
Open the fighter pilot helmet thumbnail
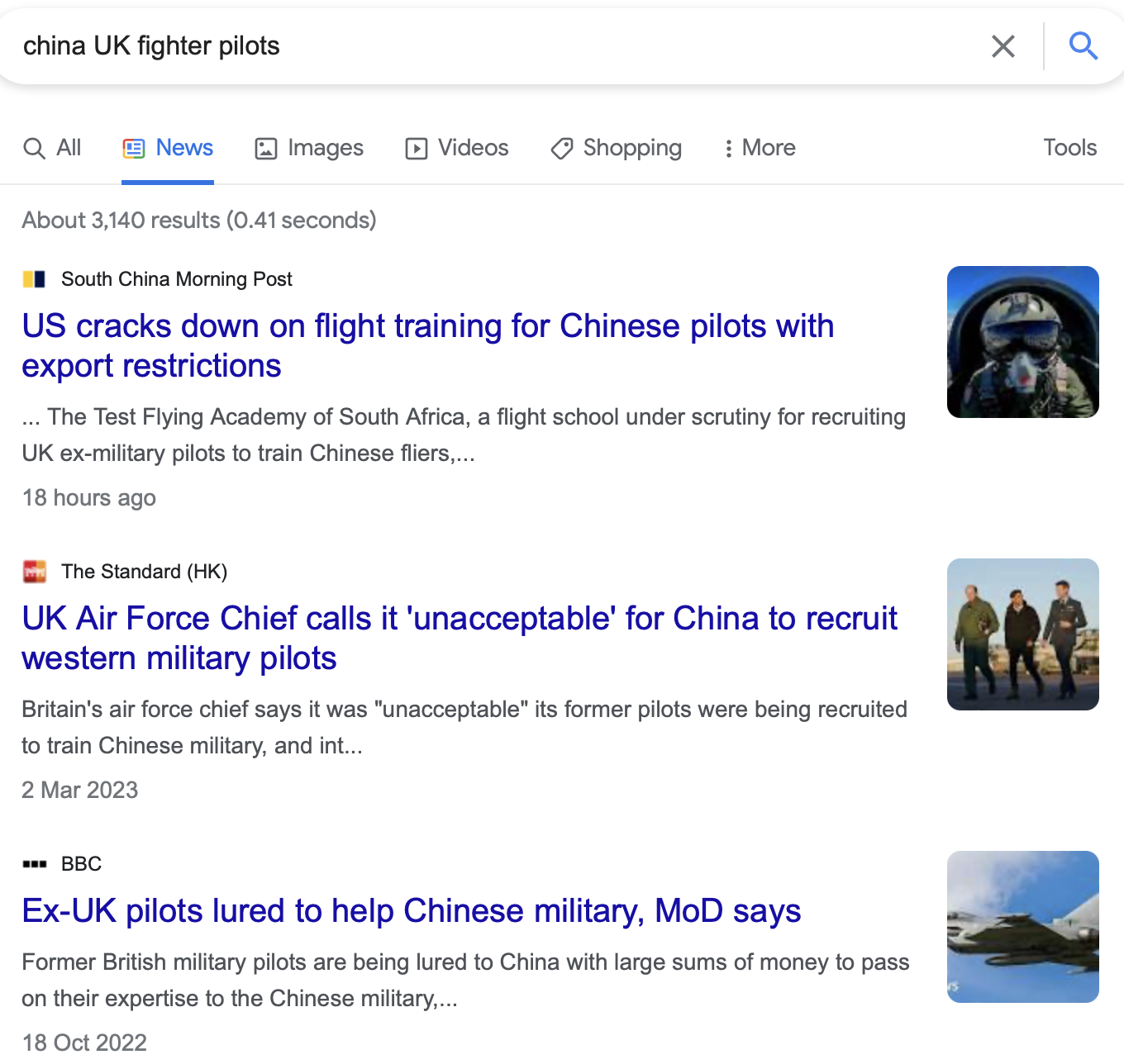coord(1023,342)
